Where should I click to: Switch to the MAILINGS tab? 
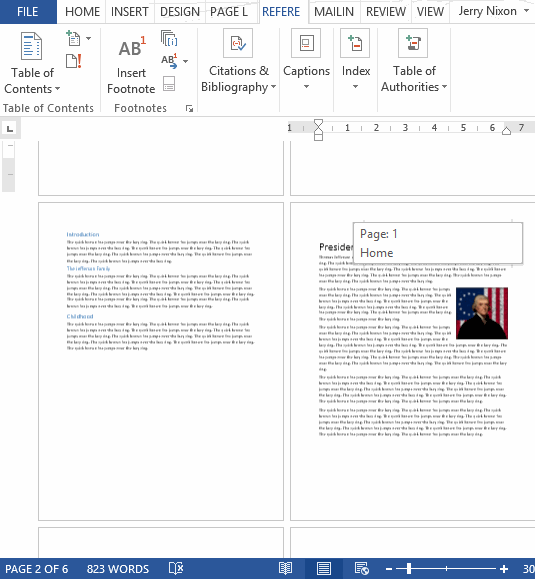334,12
